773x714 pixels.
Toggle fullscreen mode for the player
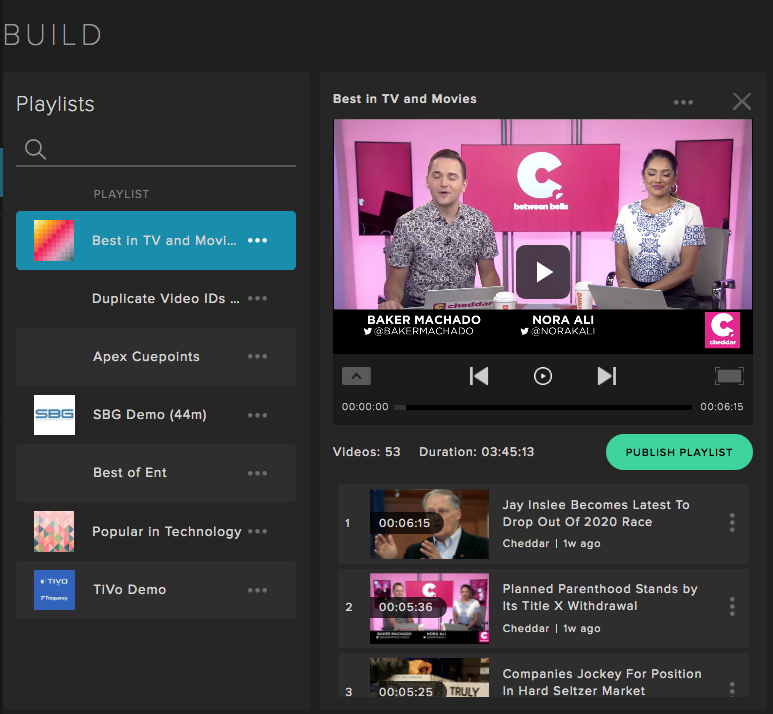[x=729, y=376]
